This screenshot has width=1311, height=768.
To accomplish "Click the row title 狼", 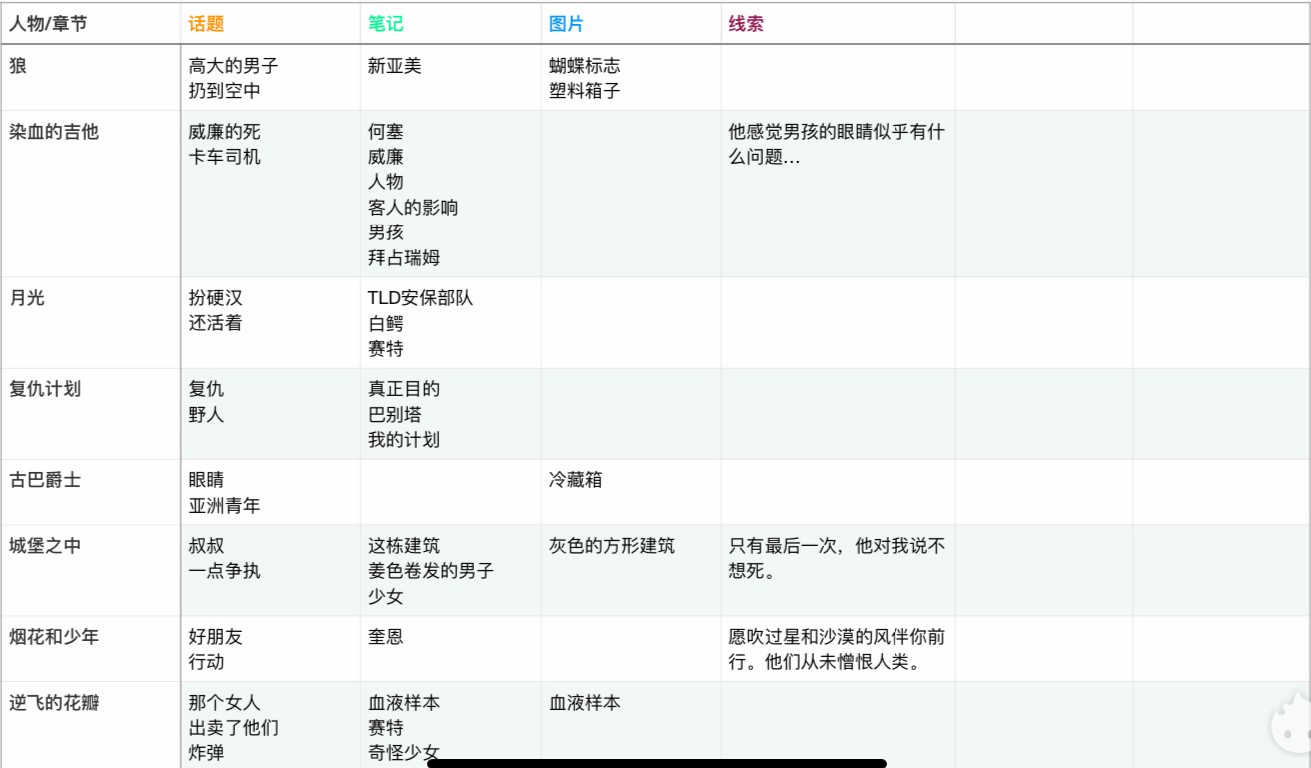I will (x=18, y=66).
